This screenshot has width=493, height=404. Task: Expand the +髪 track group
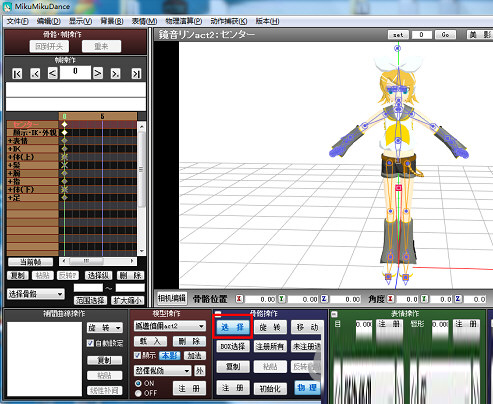[10, 165]
